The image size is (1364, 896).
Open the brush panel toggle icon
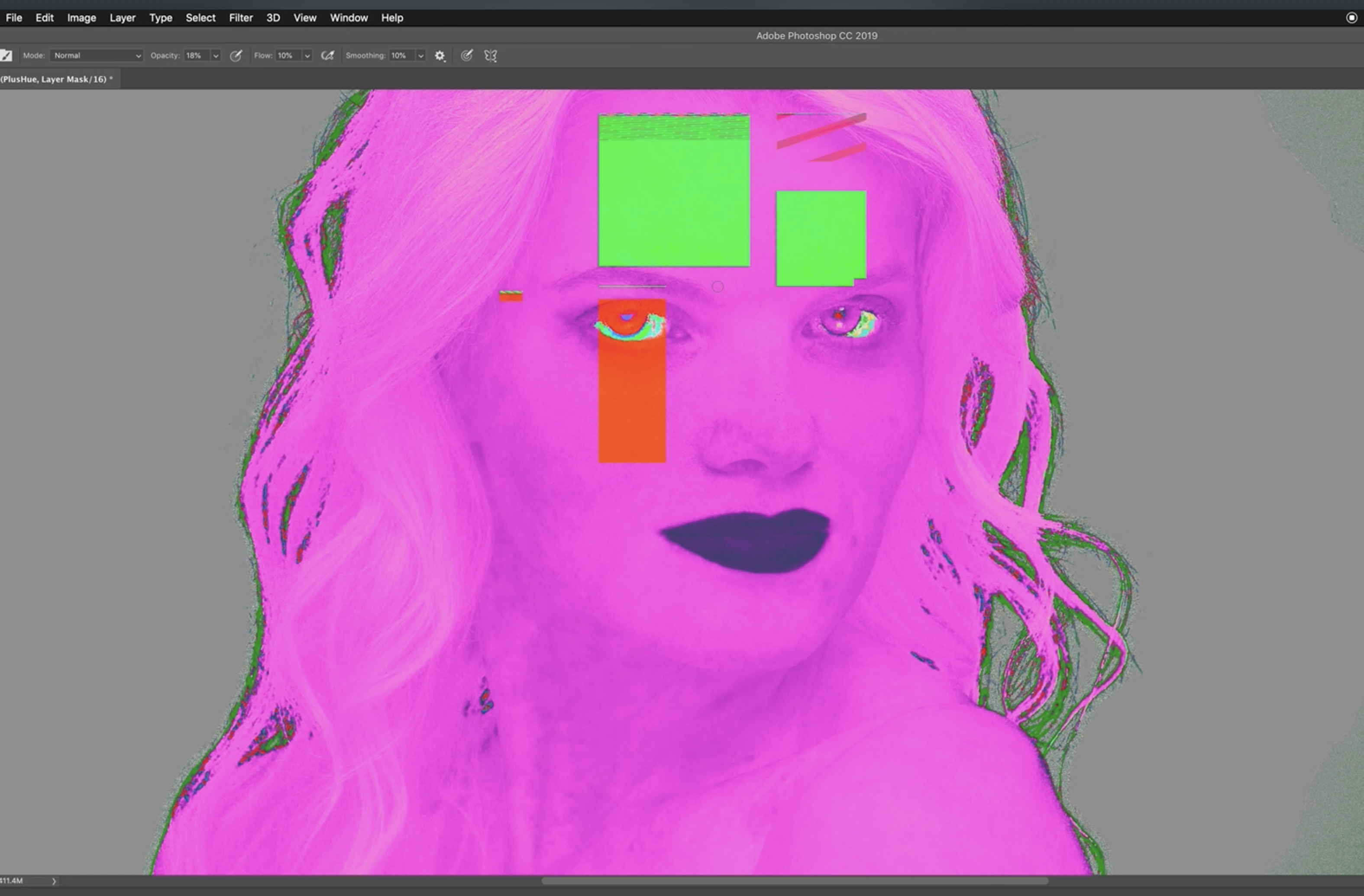pos(6,55)
